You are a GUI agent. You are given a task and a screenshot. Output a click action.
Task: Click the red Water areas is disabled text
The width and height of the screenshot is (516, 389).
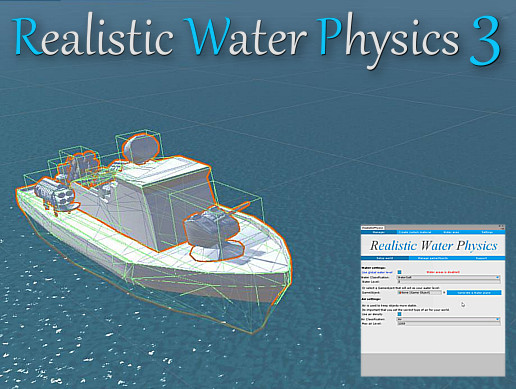click(443, 272)
